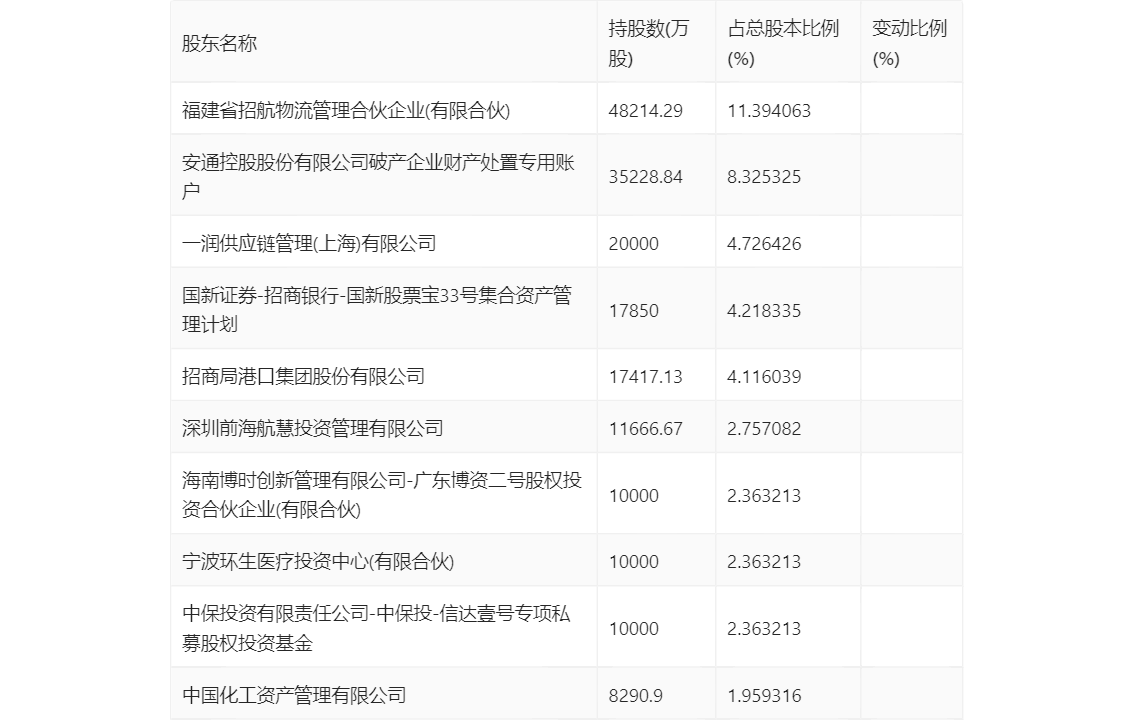
Task: Select 福建省招航物流管理合伙企业(有限合伙) shareholder name
Action: tap(346, 111)
